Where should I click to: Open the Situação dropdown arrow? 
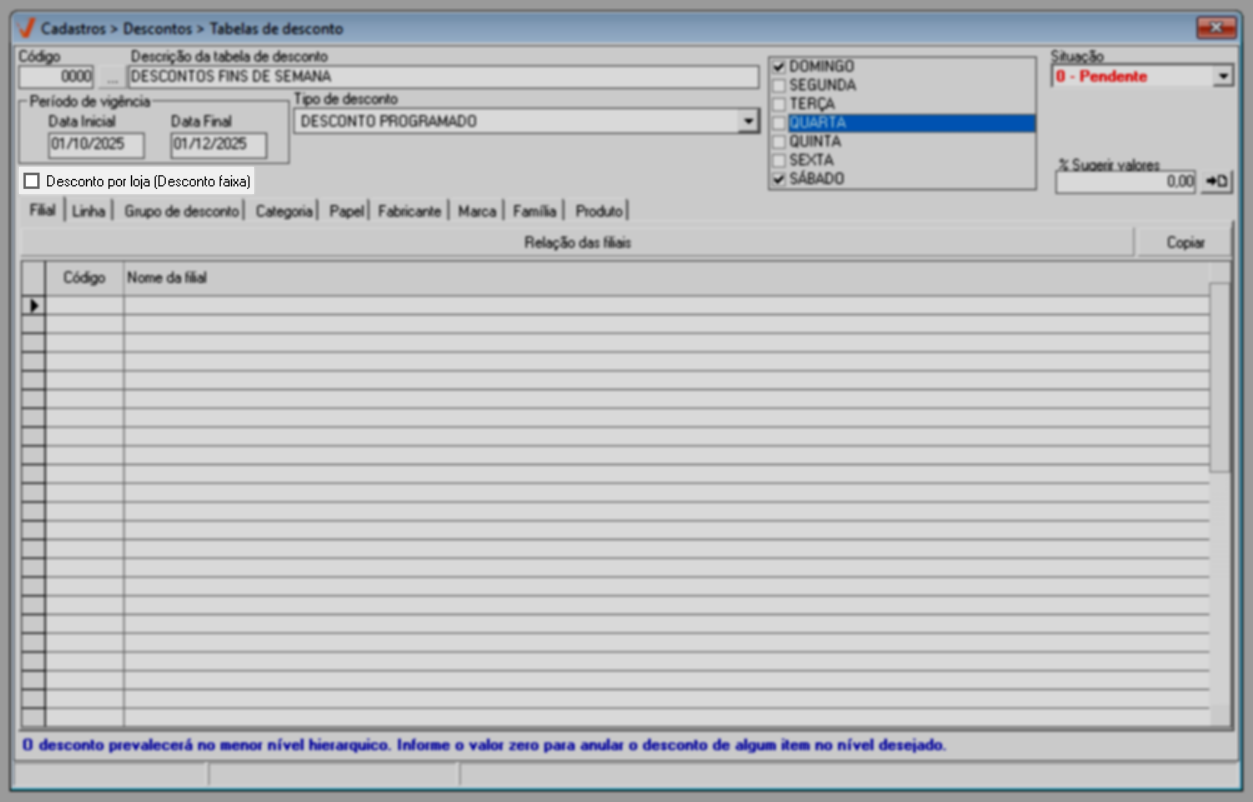1223,76
